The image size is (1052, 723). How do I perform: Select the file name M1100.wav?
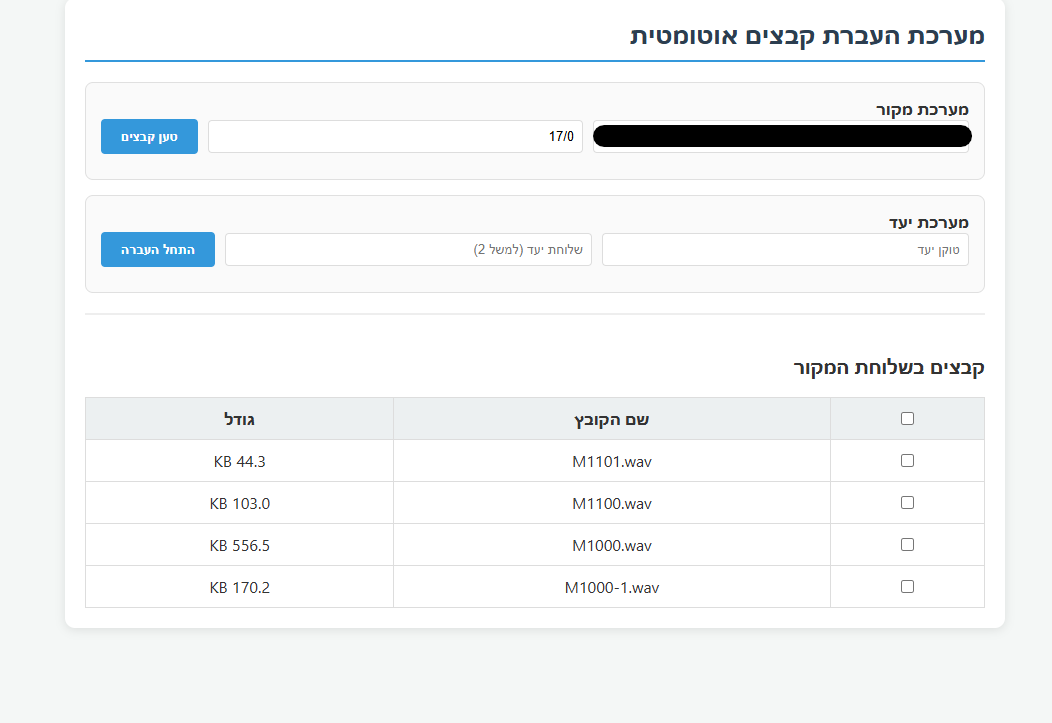coord(611,503)
